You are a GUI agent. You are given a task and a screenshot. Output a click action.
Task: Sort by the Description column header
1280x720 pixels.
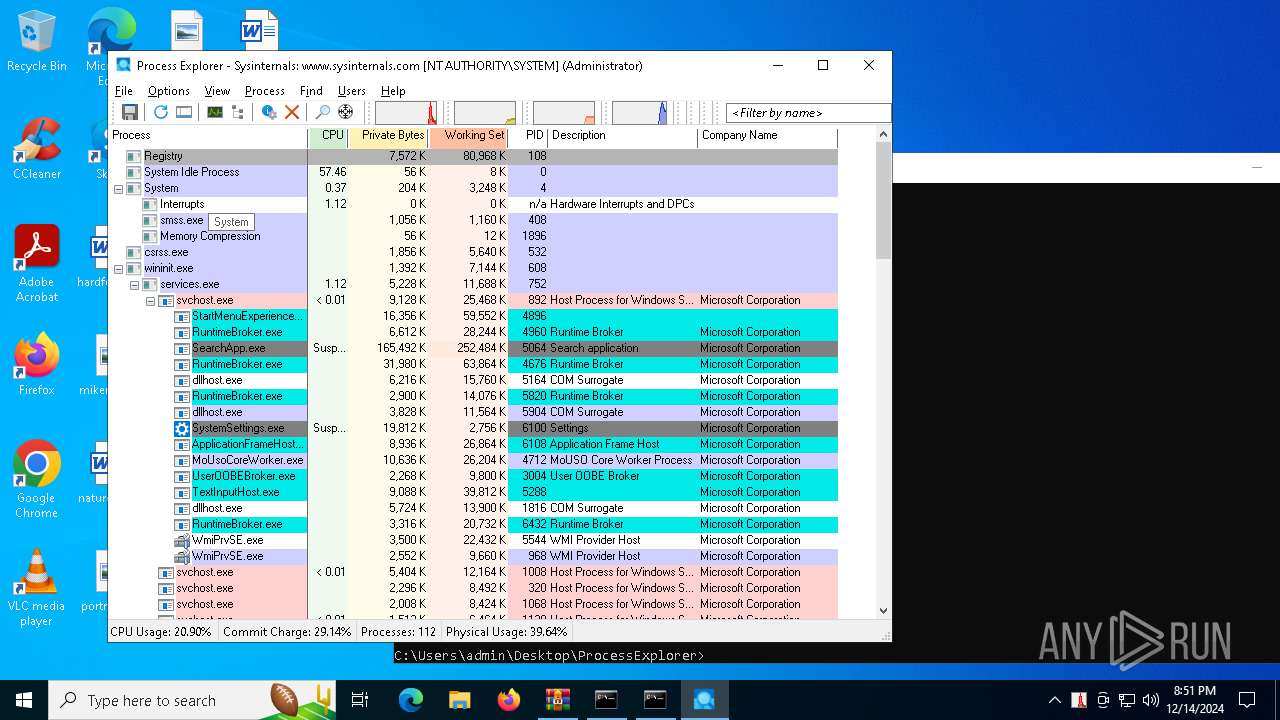(x=623, y=136)
